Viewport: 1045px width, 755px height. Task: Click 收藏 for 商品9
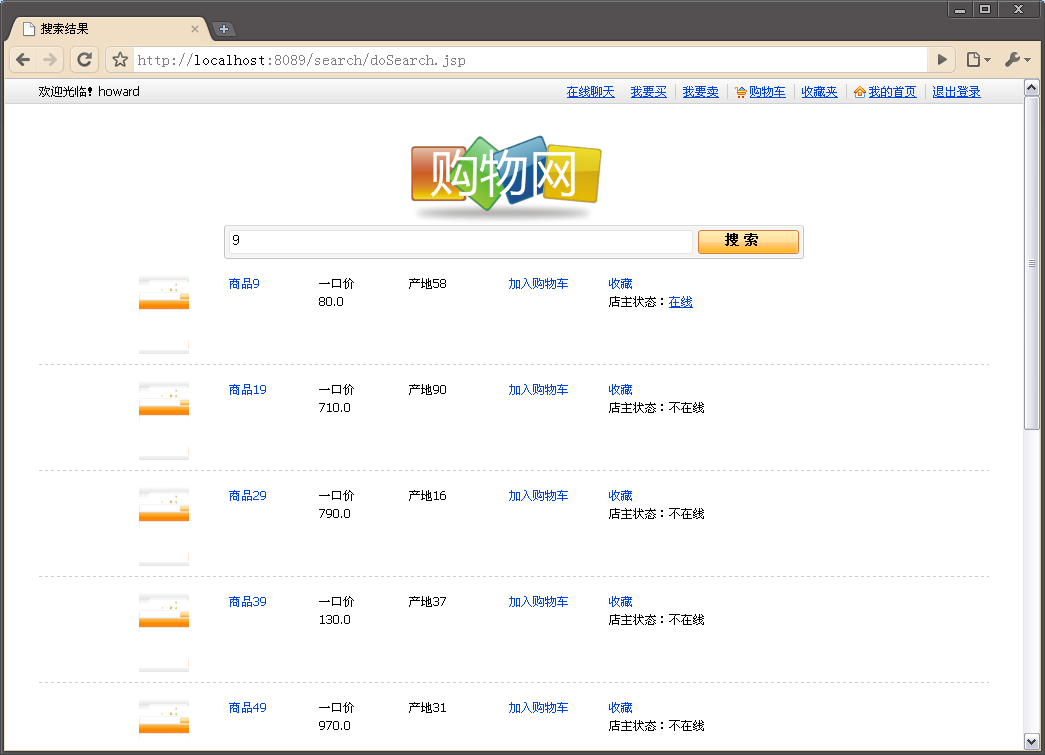click(x=620, y=284)
